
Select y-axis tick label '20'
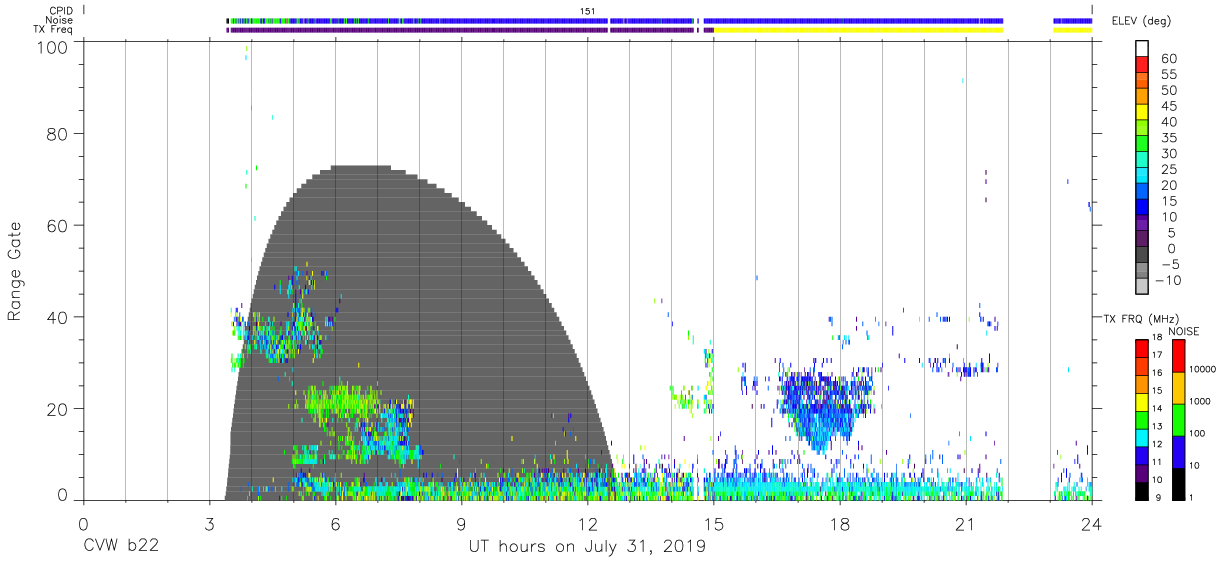tap(59, 409)
